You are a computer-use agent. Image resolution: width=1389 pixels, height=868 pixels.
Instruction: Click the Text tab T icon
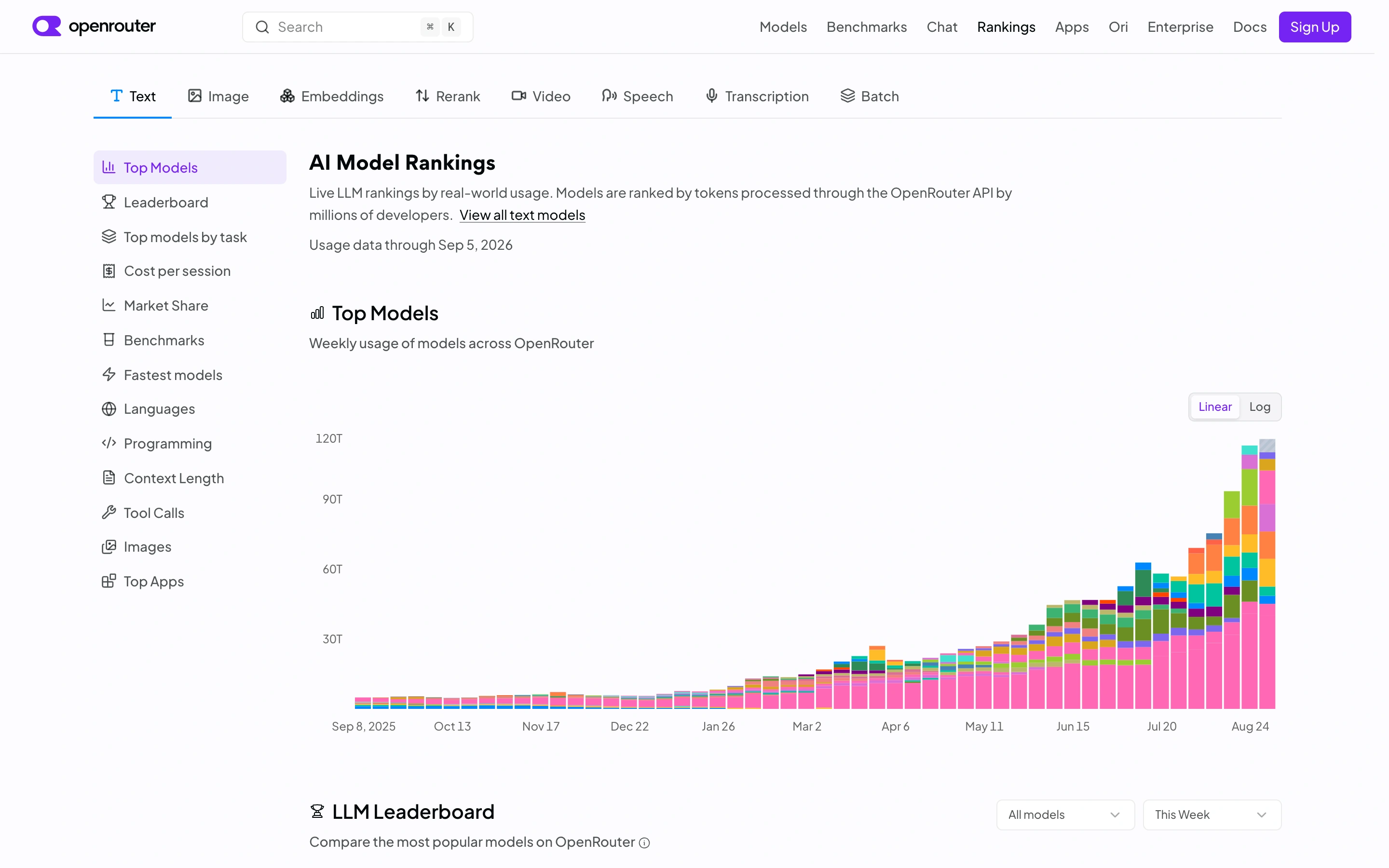[117, 95]
